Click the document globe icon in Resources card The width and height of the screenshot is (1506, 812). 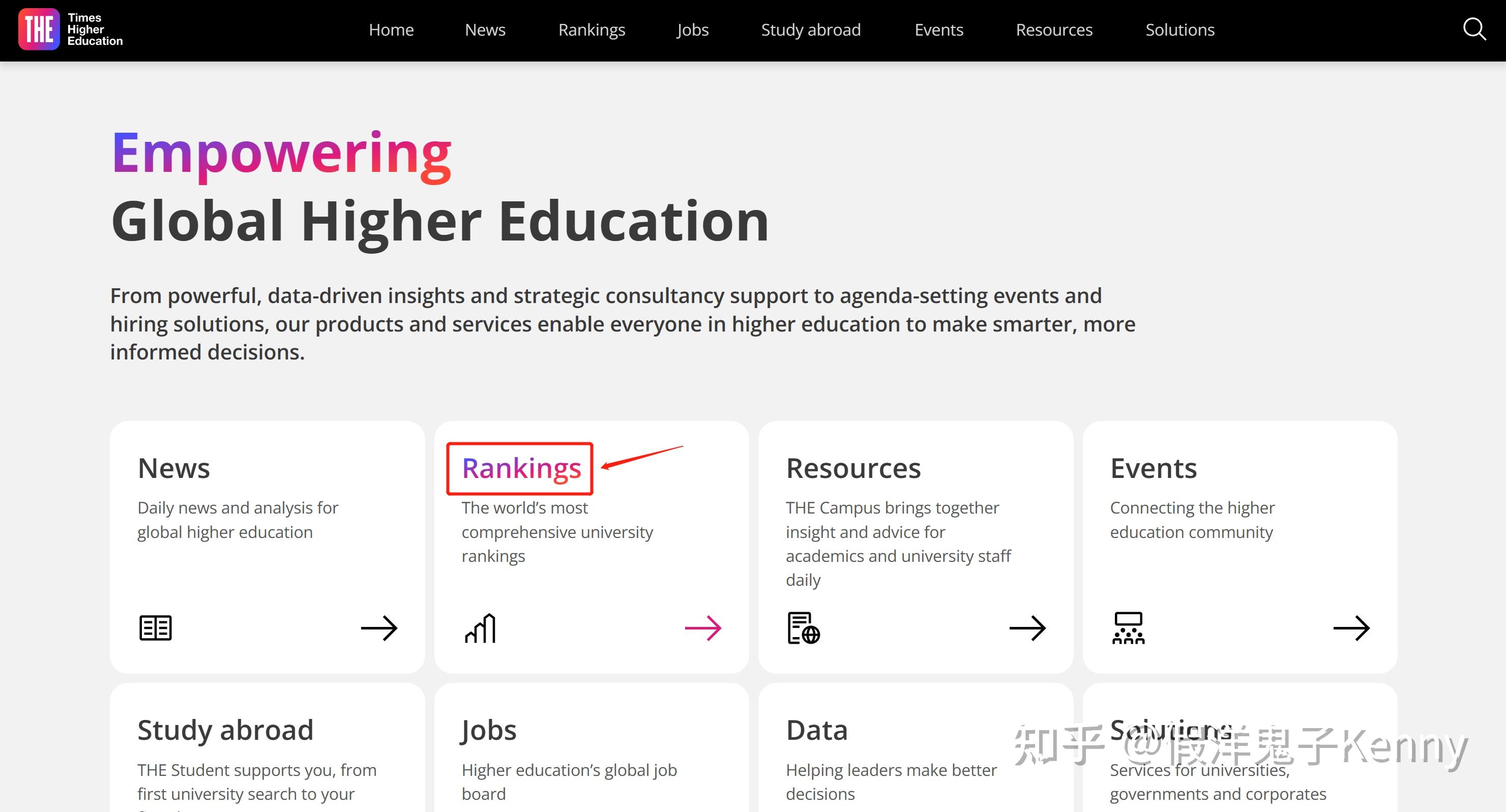[803, 628]
